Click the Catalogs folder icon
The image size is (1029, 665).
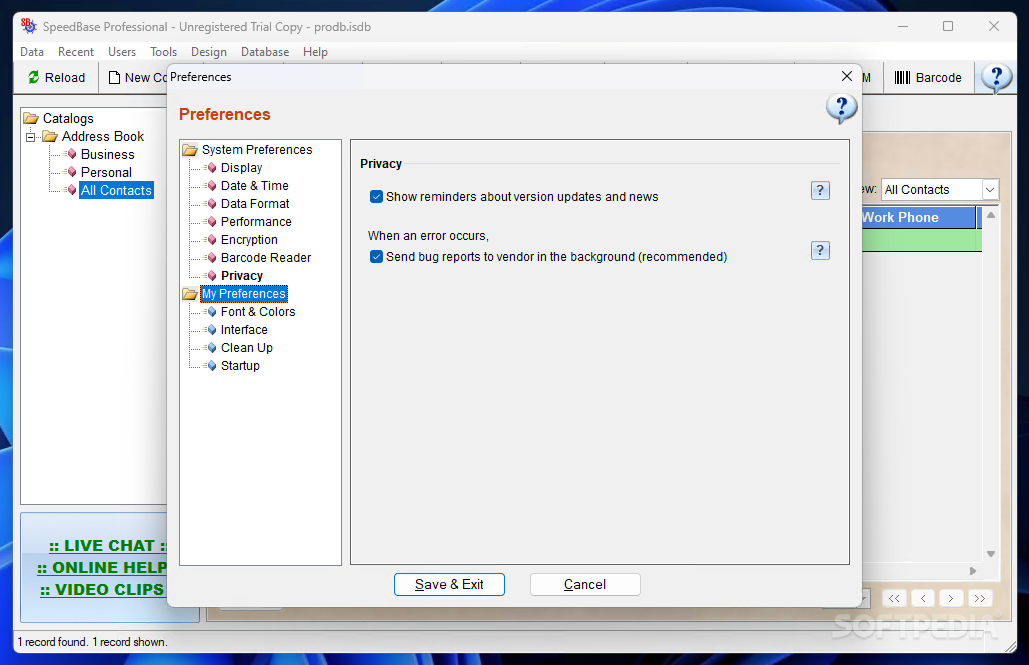[x=31, y=118]
